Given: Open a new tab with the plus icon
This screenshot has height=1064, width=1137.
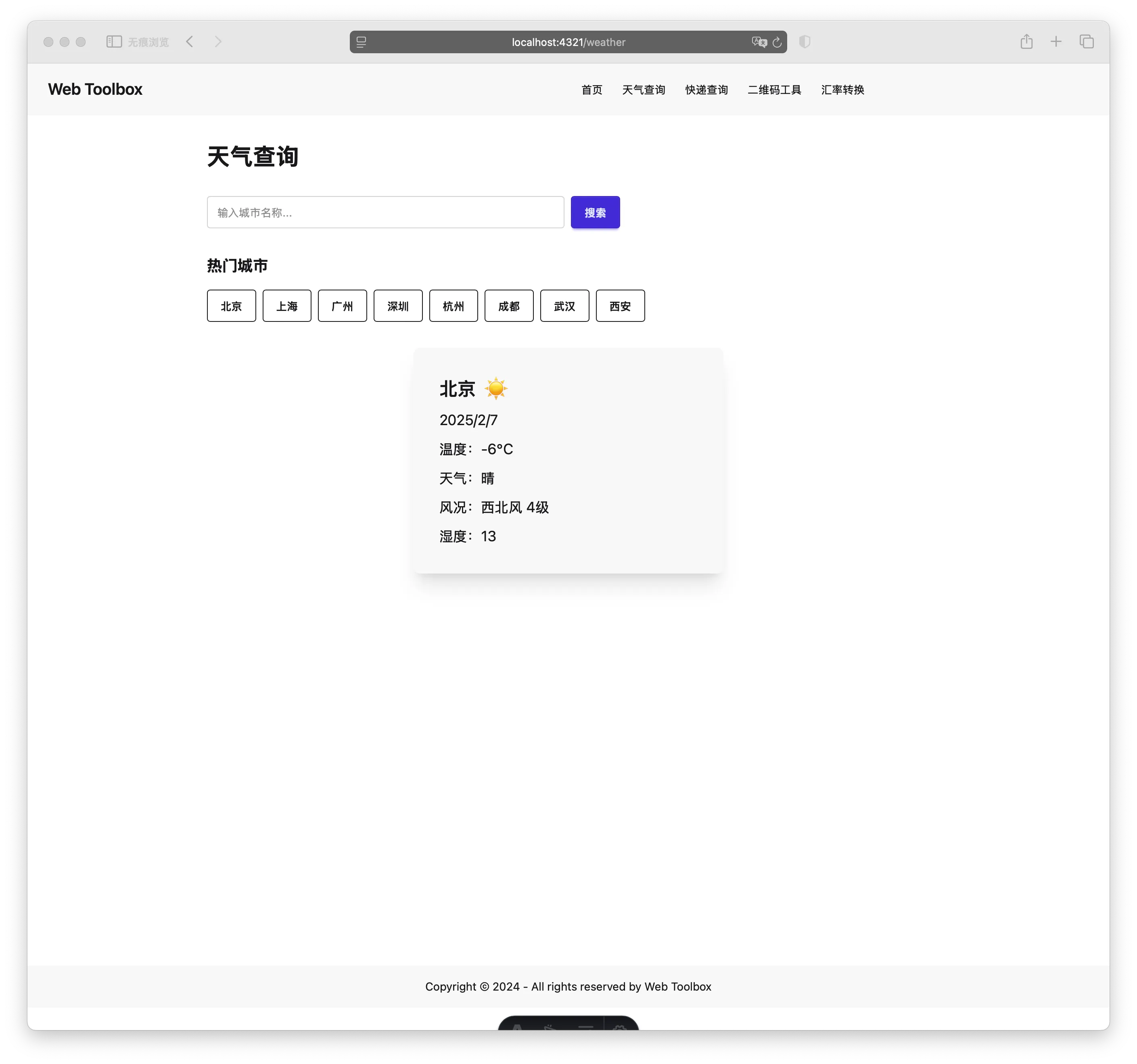Looking at the screenshot, I should (x=1056, y=41).
